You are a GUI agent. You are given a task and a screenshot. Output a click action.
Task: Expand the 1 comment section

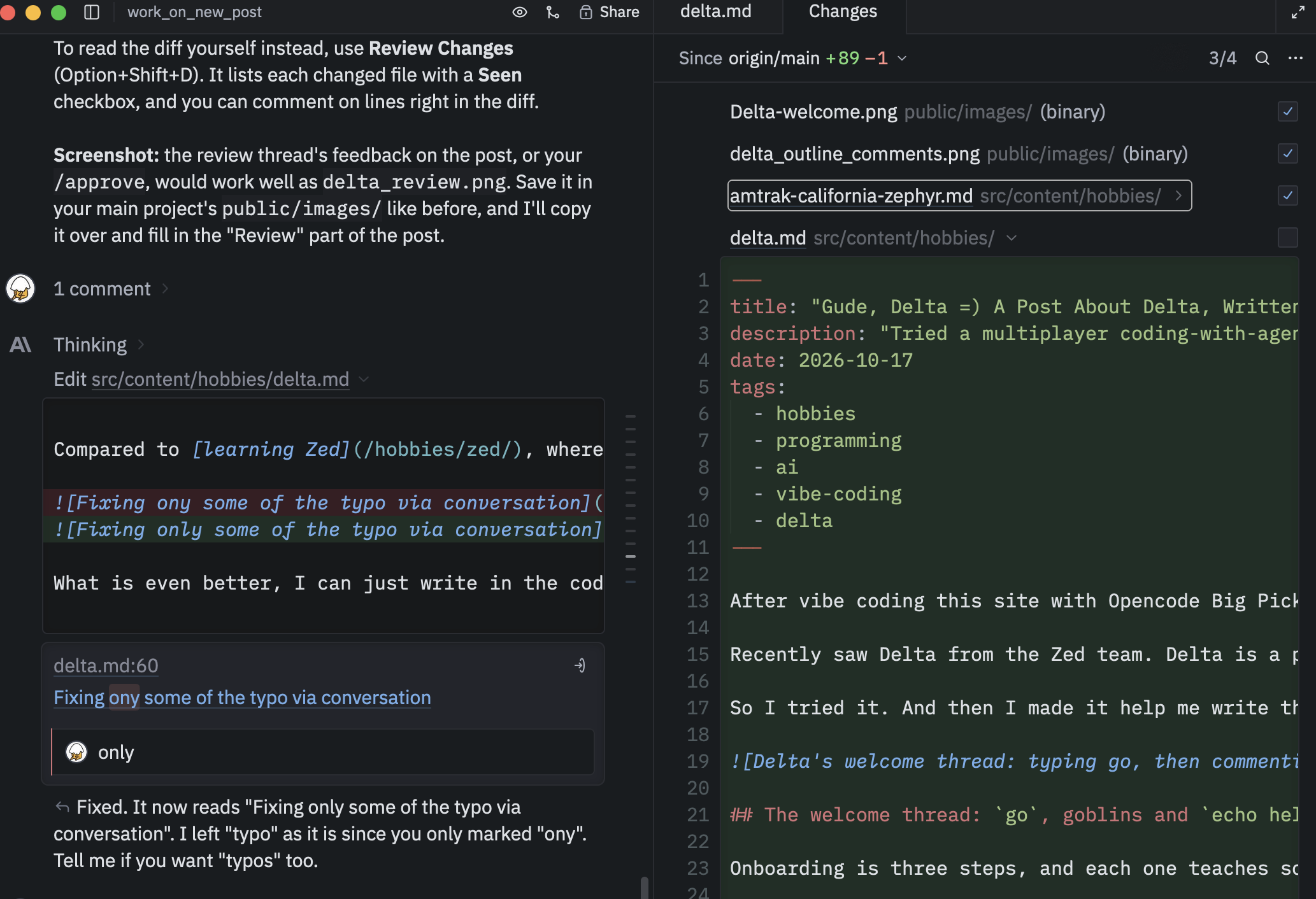111,289
